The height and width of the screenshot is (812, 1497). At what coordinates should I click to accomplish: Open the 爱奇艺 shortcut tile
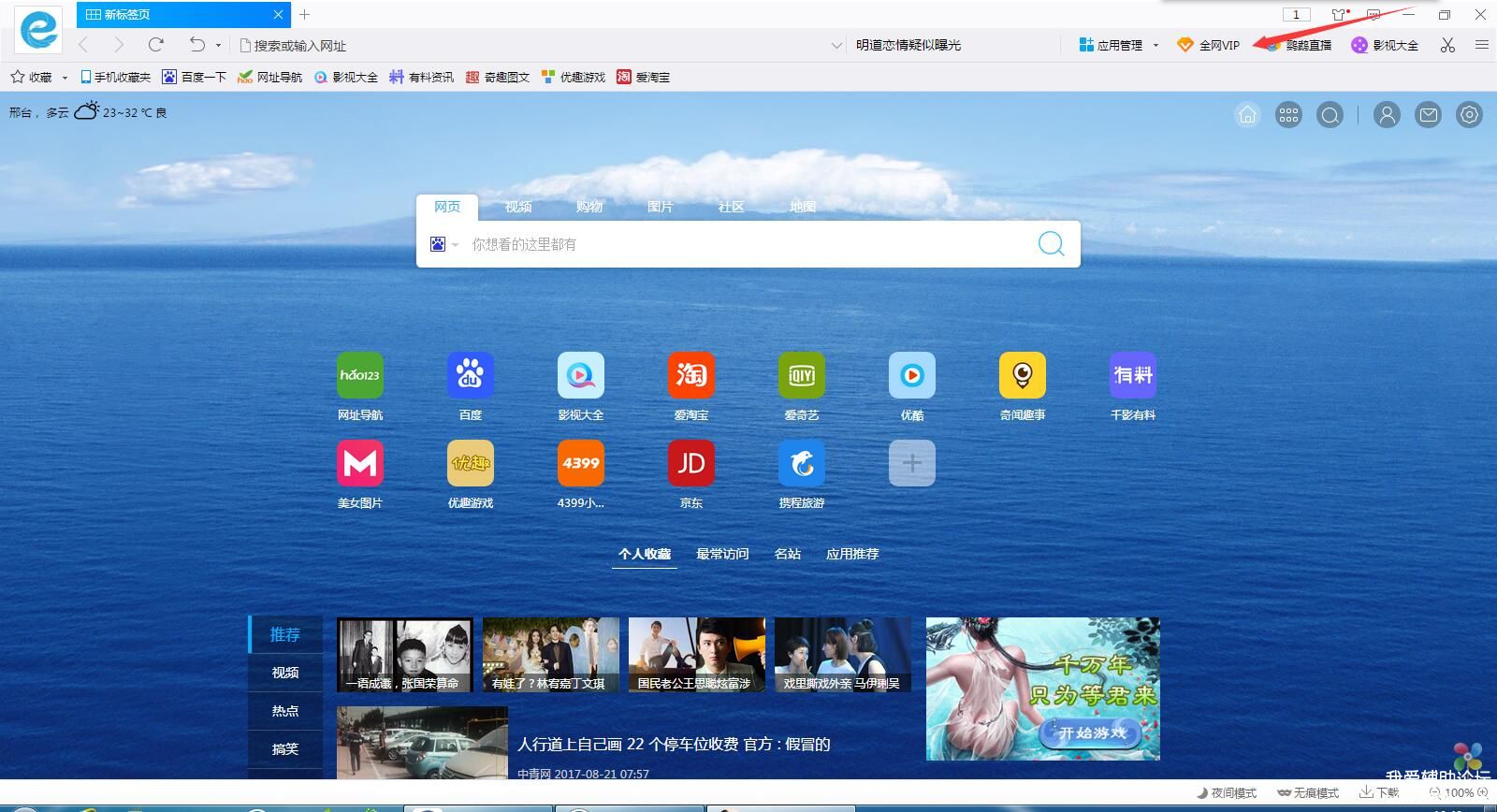click(802, 375)
